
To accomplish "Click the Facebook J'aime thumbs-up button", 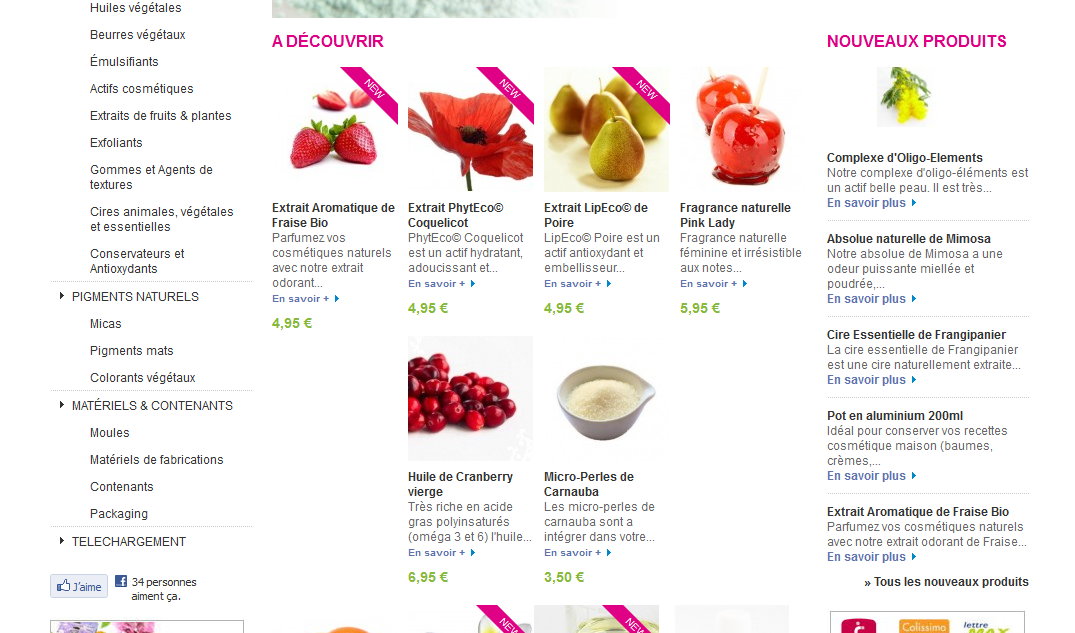I will pos(79,586).
